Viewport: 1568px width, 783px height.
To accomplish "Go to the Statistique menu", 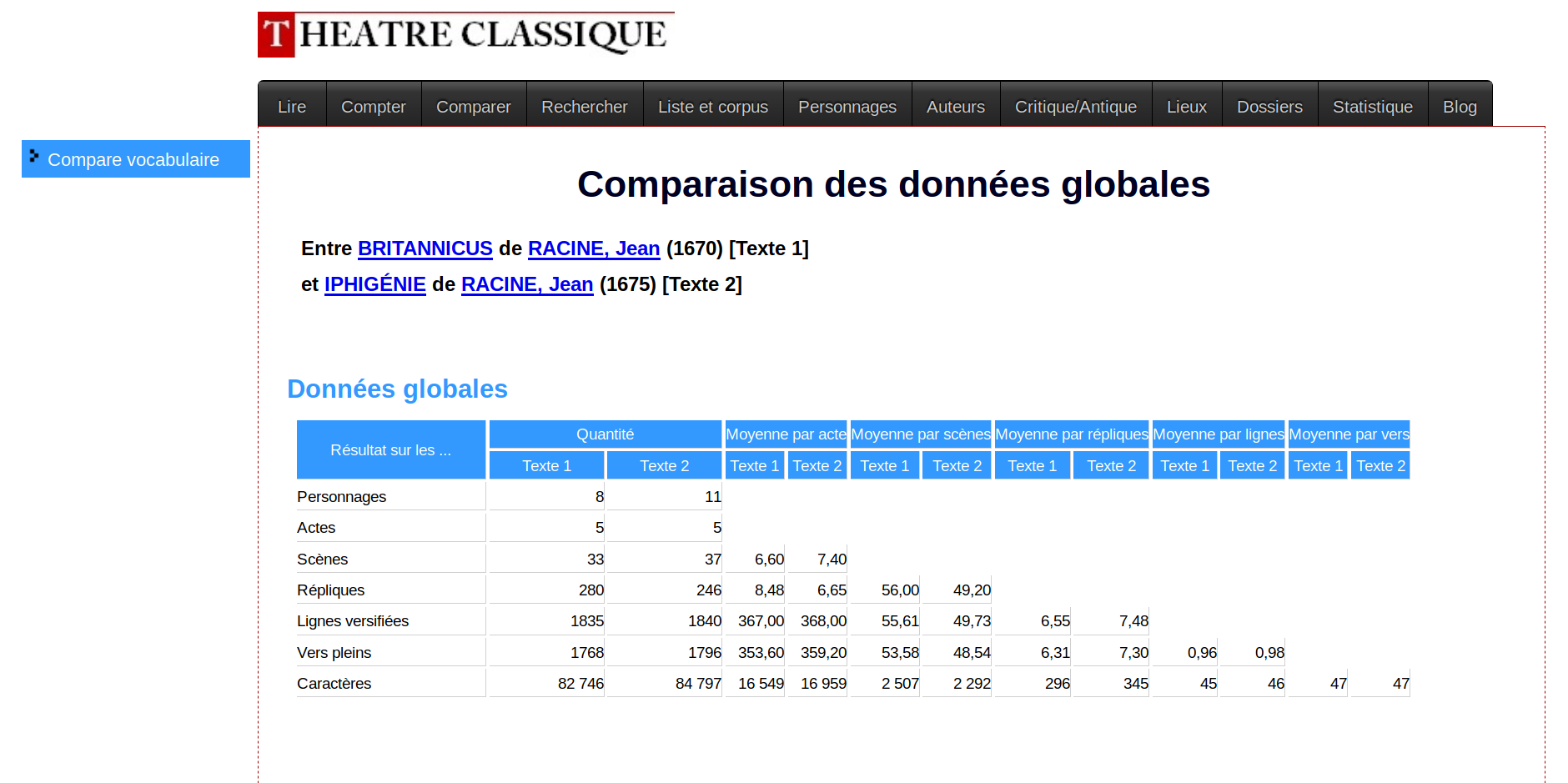I will coord(1373,107).
